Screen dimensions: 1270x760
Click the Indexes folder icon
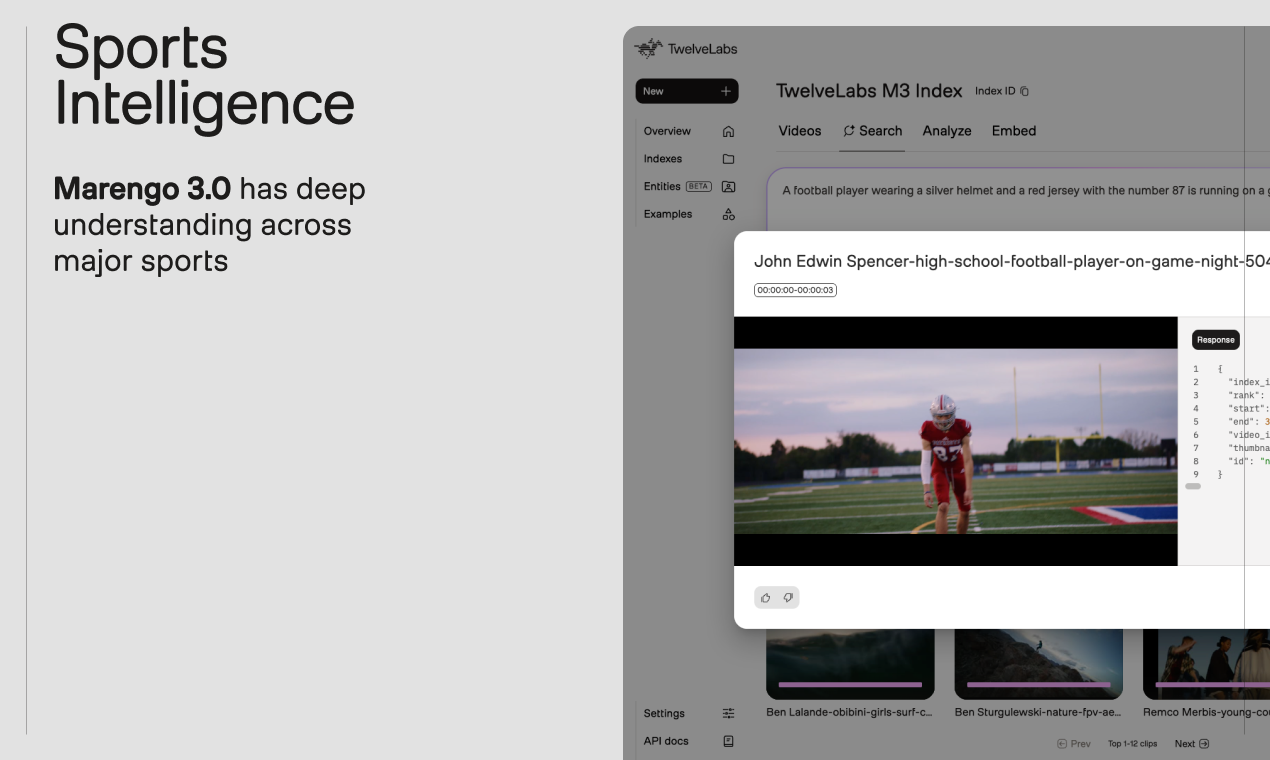coord(728,158)
